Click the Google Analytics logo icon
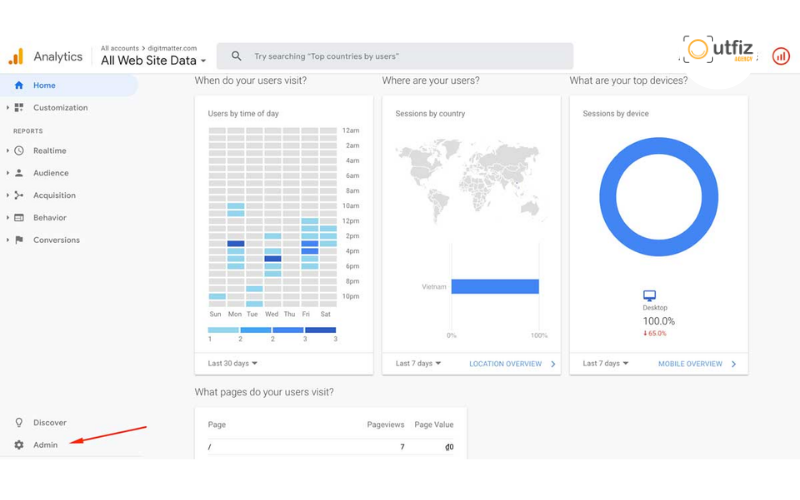800x500 pixels. [x=16, y=57]
